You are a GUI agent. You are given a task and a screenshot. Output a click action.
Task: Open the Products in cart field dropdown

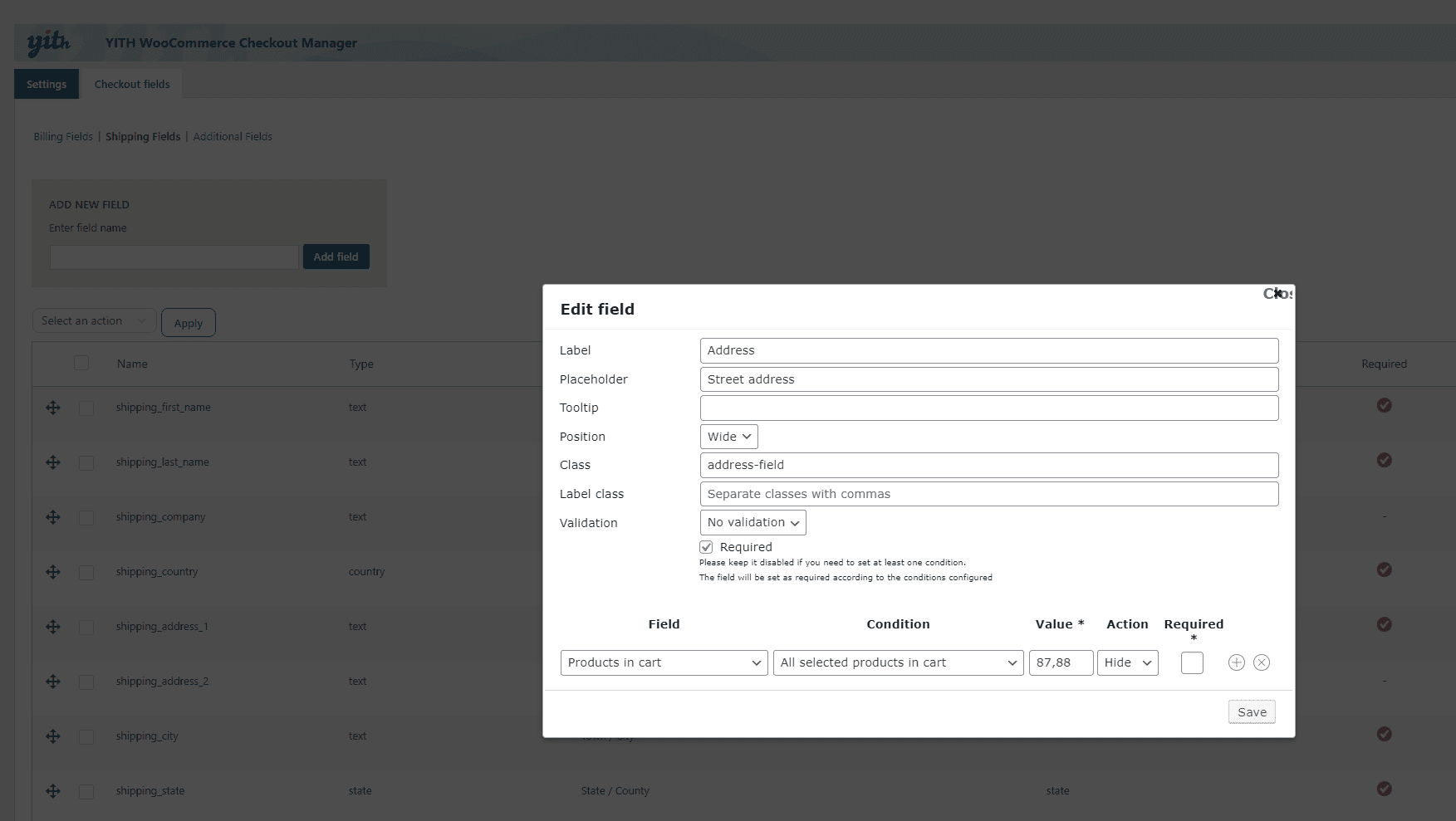[x=664, y=662]
